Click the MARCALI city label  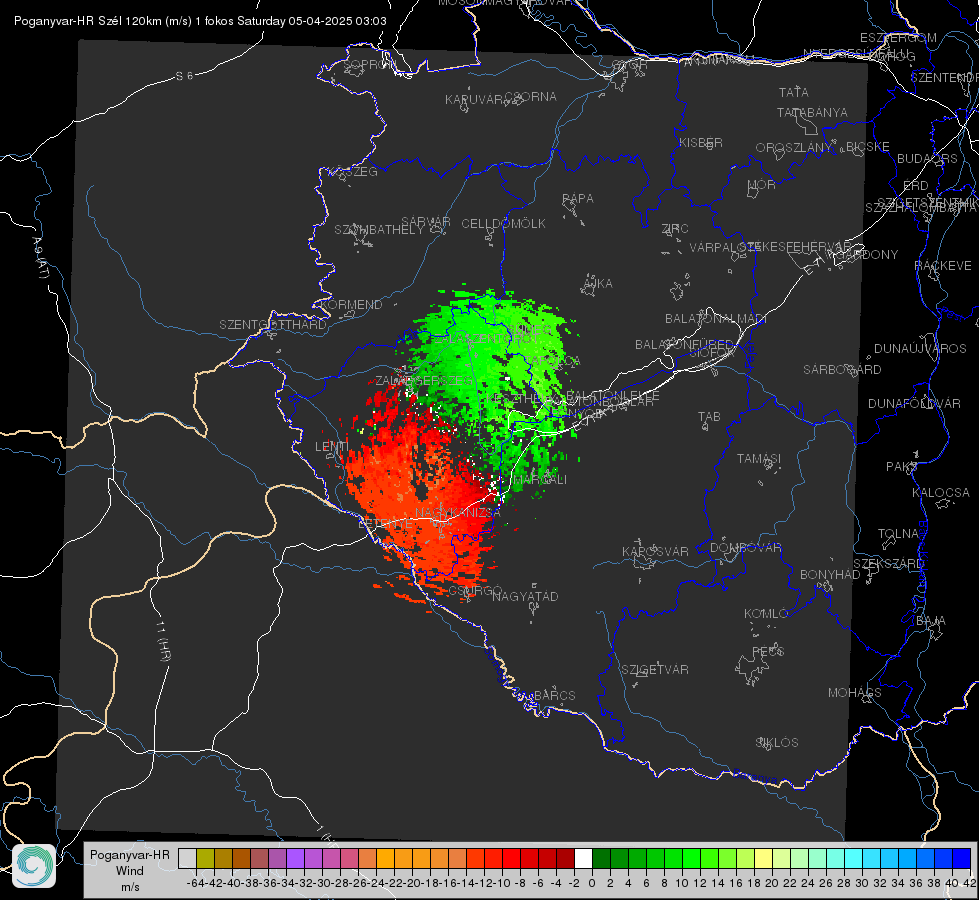541,480
